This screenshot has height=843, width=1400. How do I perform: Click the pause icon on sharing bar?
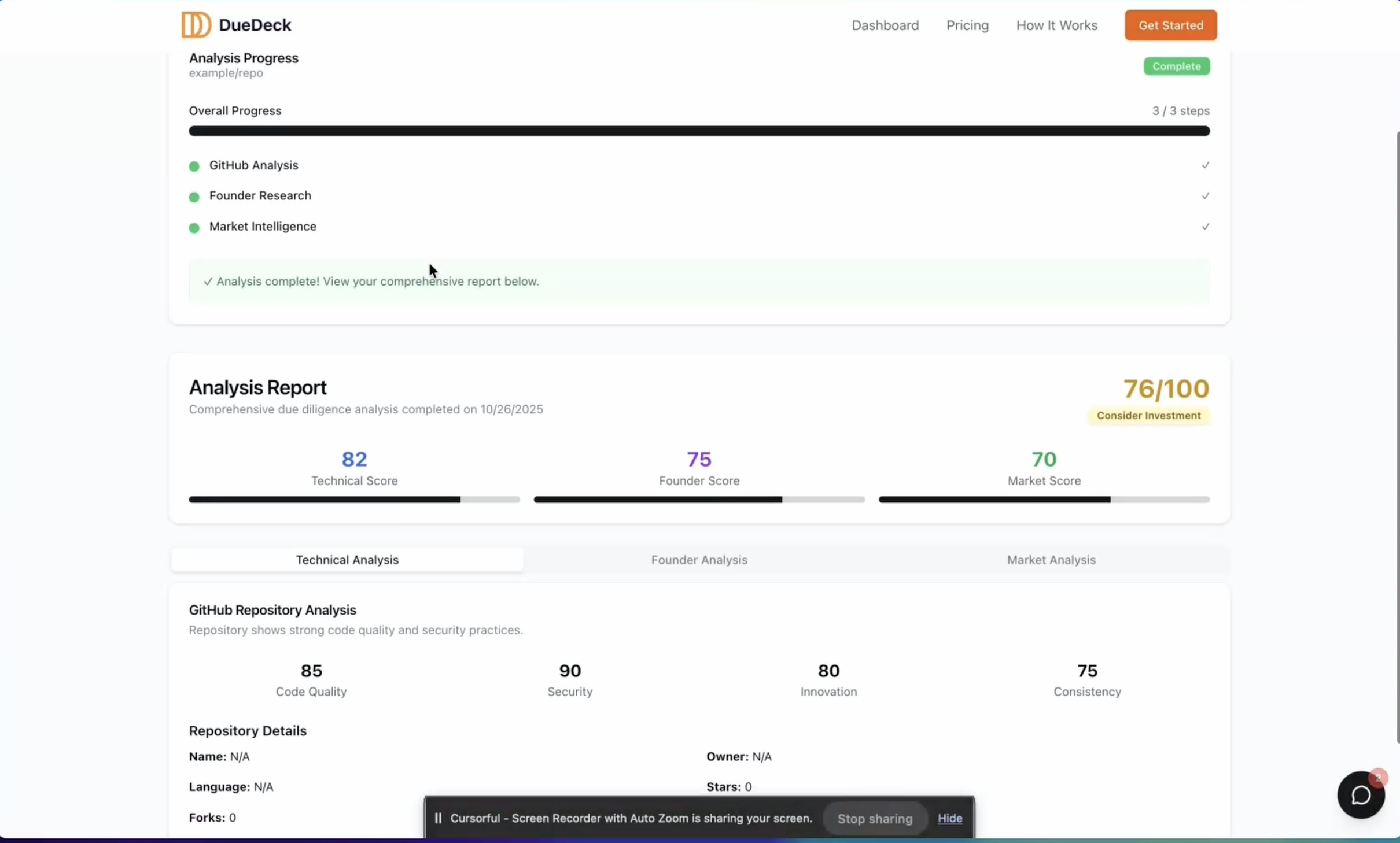click(x=438, y=818)
